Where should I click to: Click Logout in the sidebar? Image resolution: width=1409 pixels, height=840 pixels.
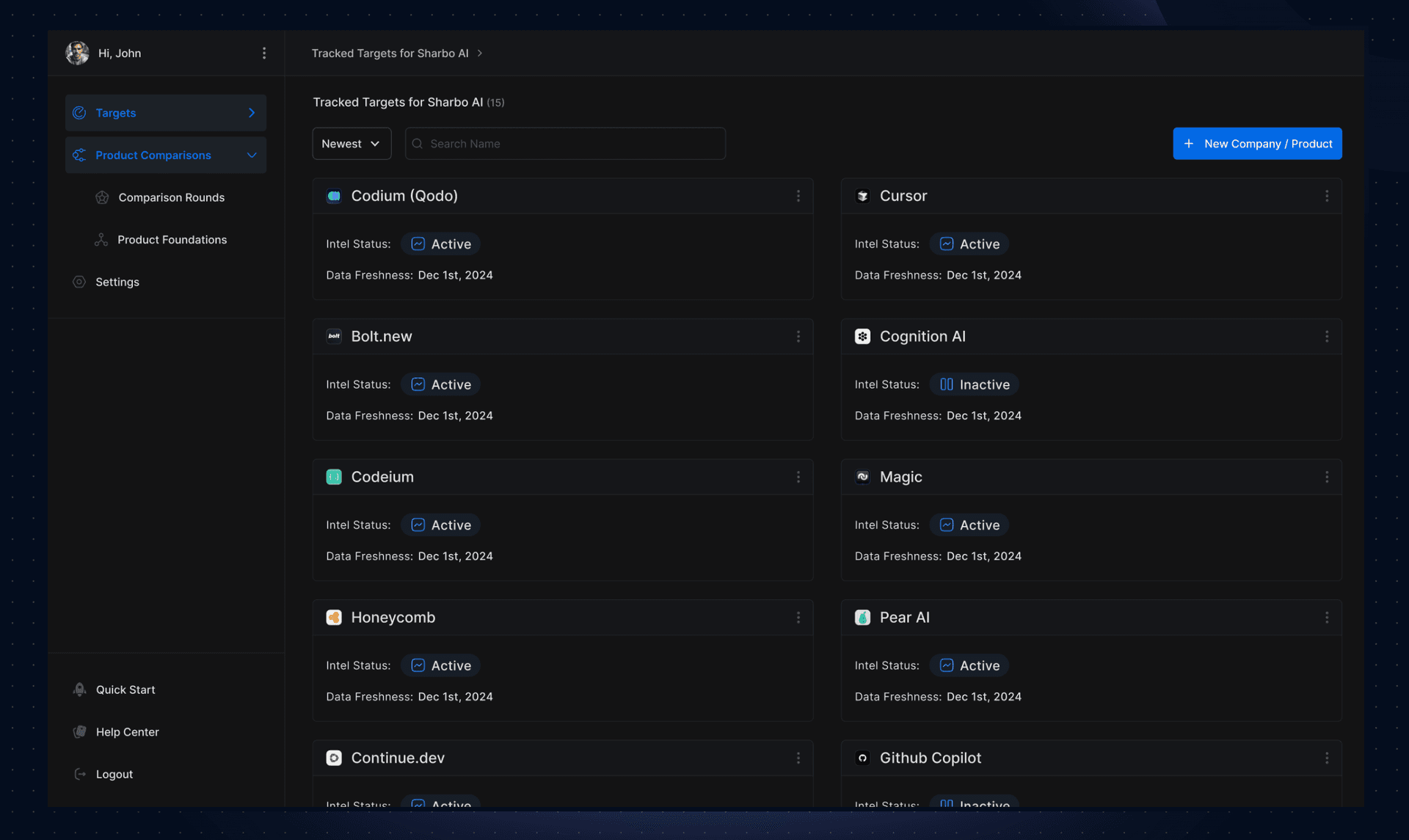114,774
